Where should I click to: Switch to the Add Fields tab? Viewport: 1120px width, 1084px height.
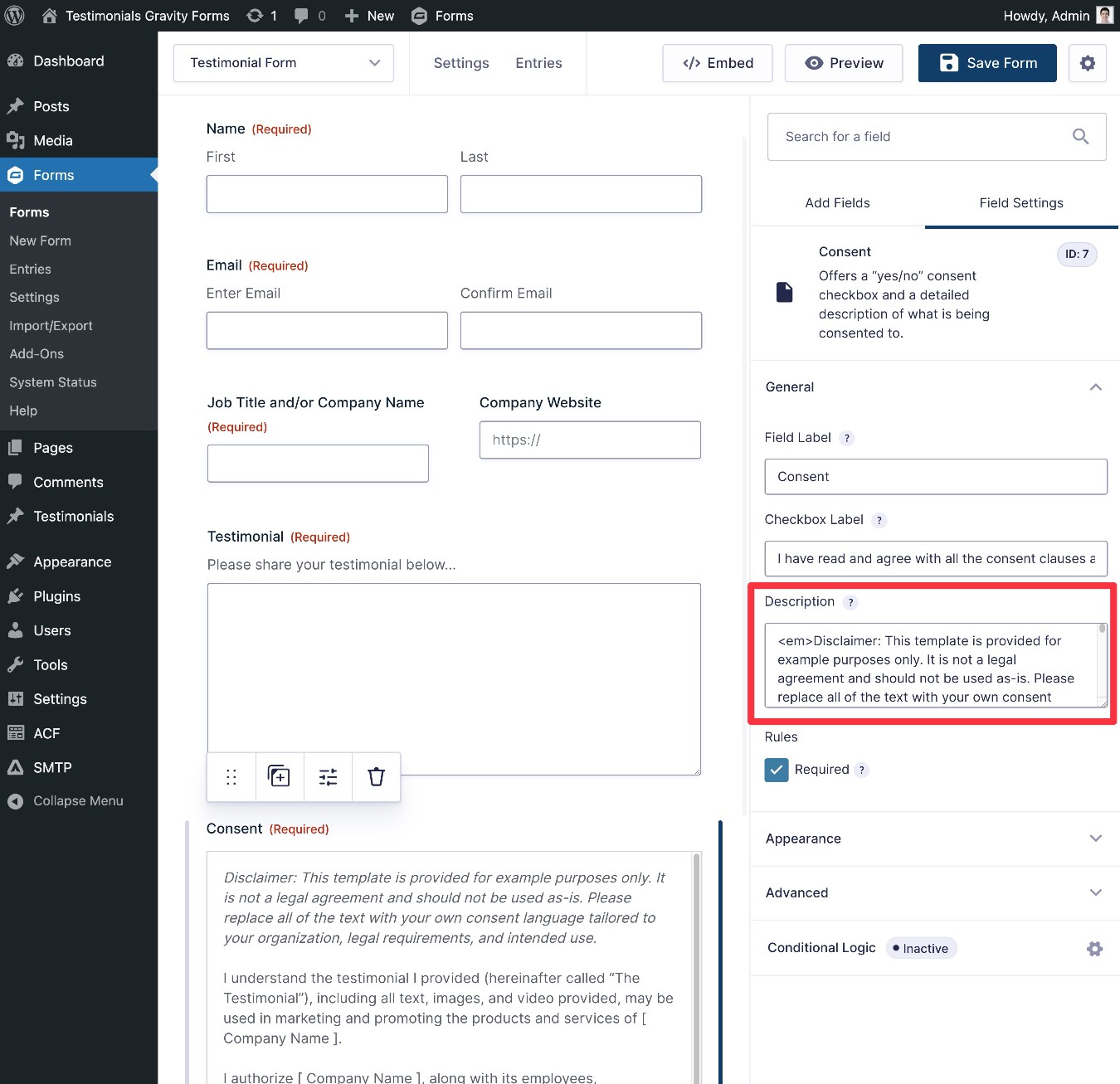click(x=838, y=202)
